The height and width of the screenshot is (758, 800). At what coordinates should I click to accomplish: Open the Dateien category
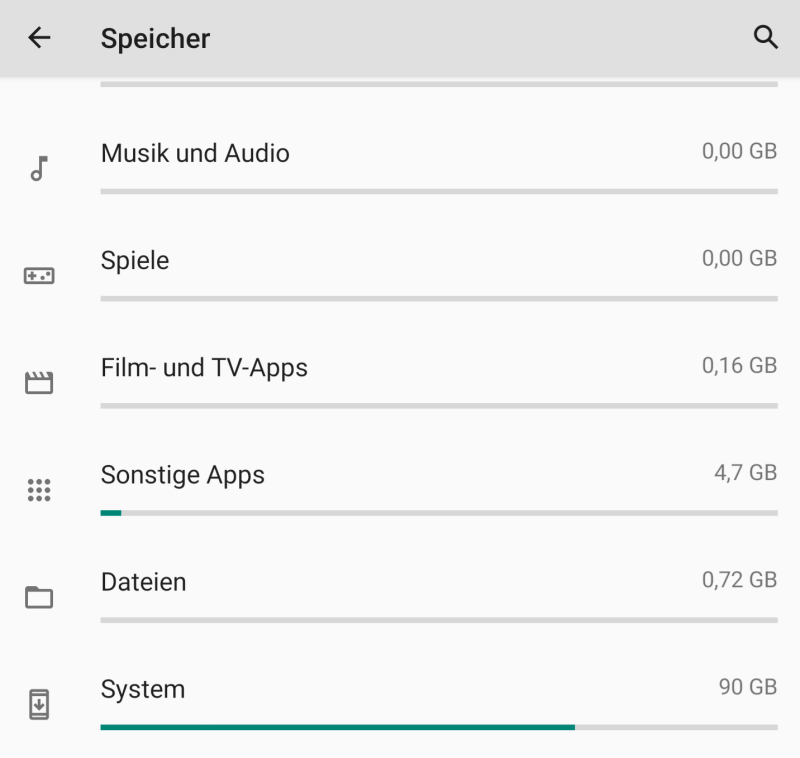[x=143, y=582]
